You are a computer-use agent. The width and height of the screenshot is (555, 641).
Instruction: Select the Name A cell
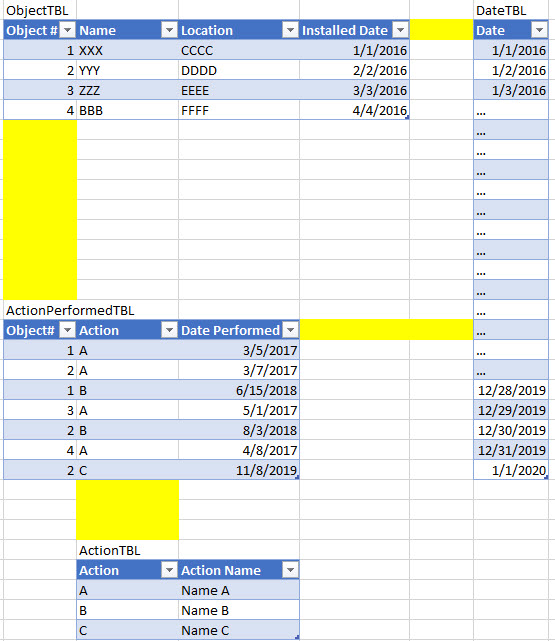point(239,590)
